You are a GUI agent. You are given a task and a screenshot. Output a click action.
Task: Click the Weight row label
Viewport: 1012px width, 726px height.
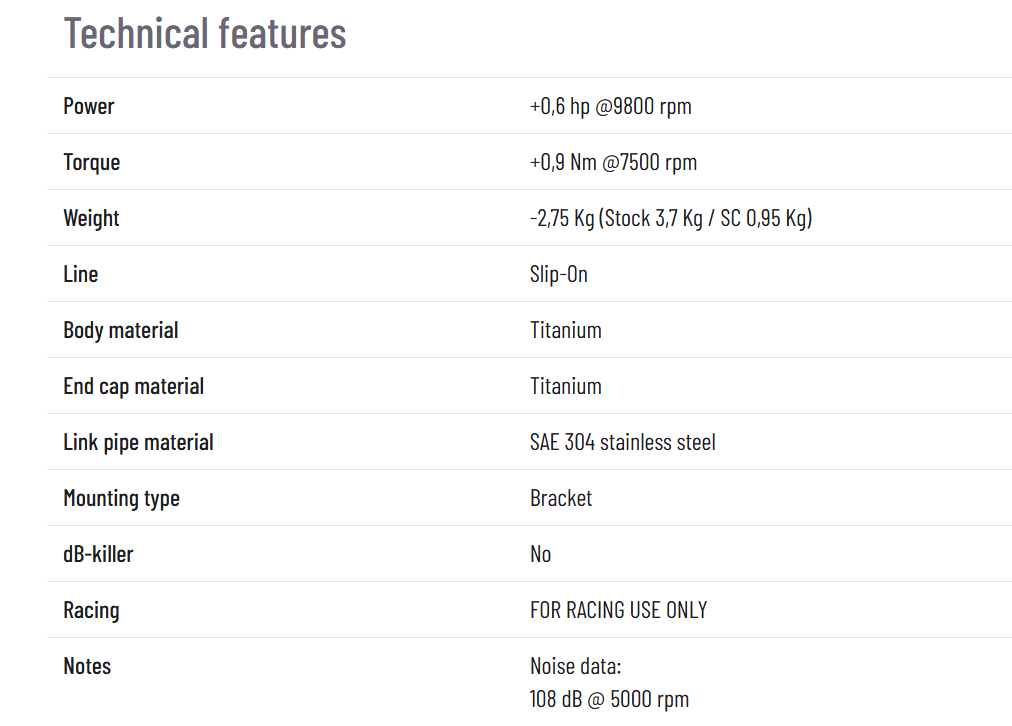pos(91,218)
